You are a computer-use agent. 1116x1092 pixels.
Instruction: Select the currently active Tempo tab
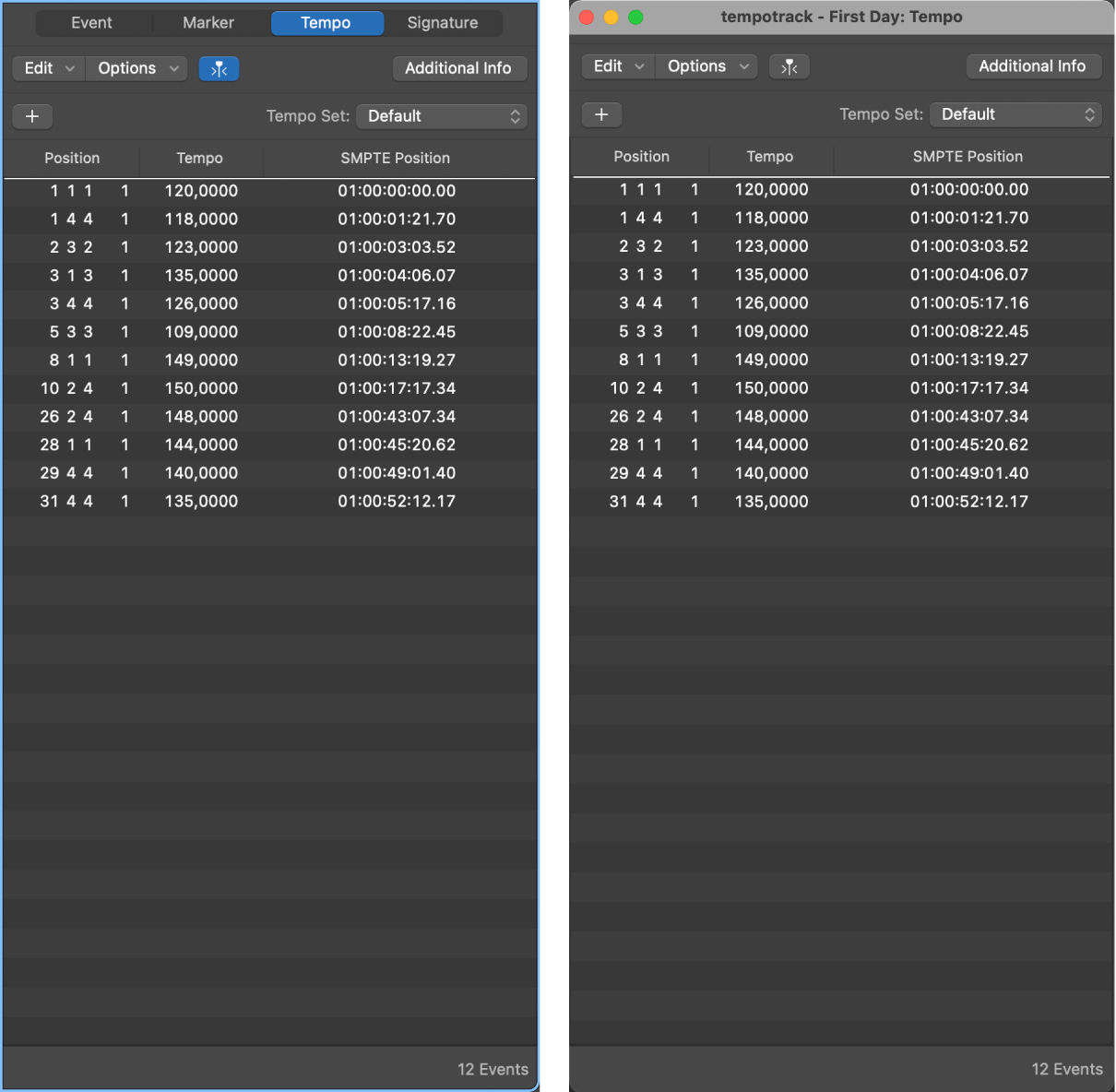pos(326,22)
